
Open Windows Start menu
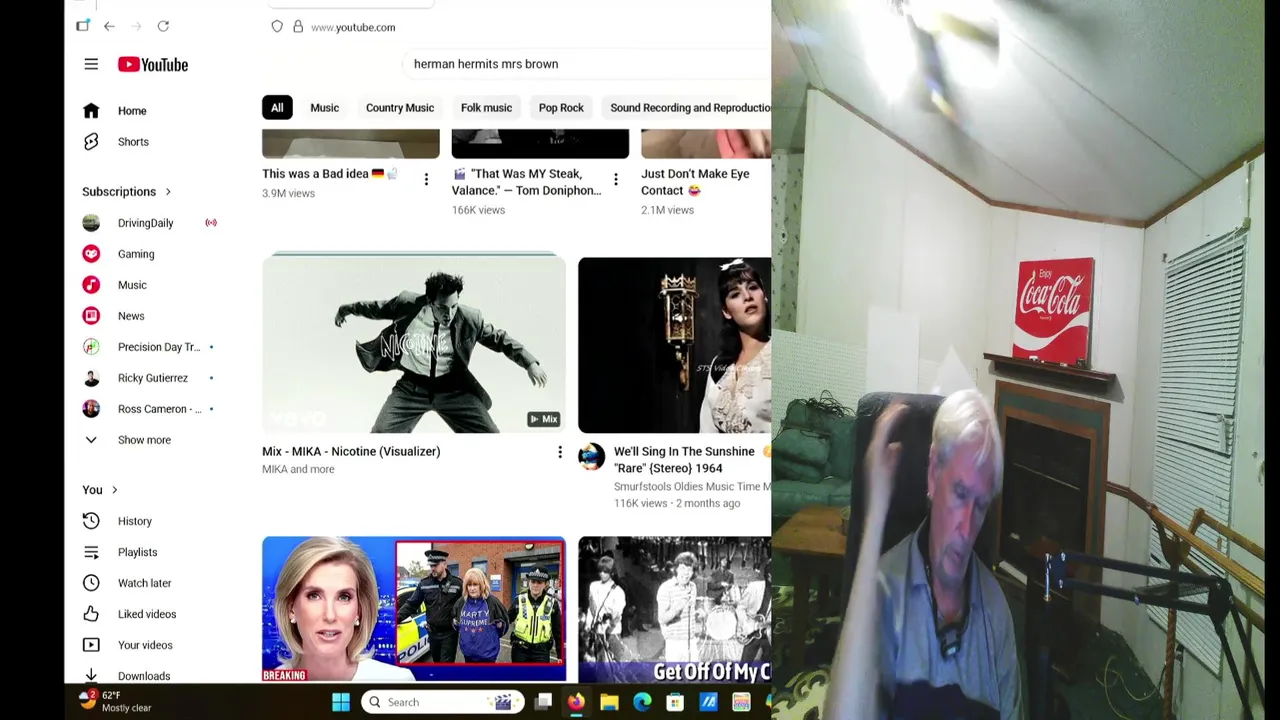(341, 702)
